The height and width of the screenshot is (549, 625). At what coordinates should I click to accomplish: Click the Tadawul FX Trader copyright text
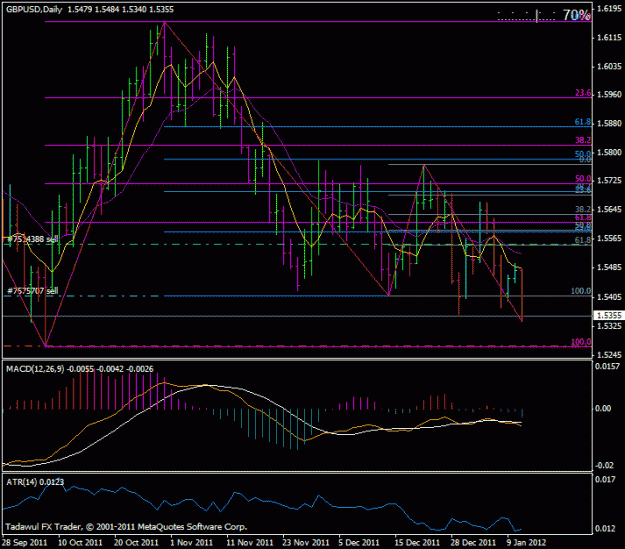click(127, 527)
